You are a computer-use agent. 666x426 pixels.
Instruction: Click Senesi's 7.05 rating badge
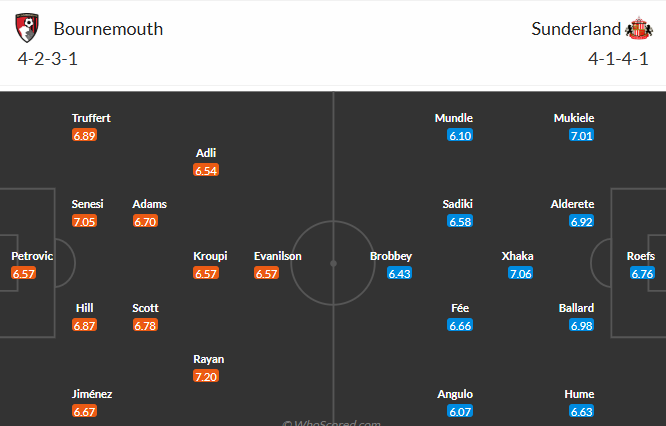[x=84, y=221]
